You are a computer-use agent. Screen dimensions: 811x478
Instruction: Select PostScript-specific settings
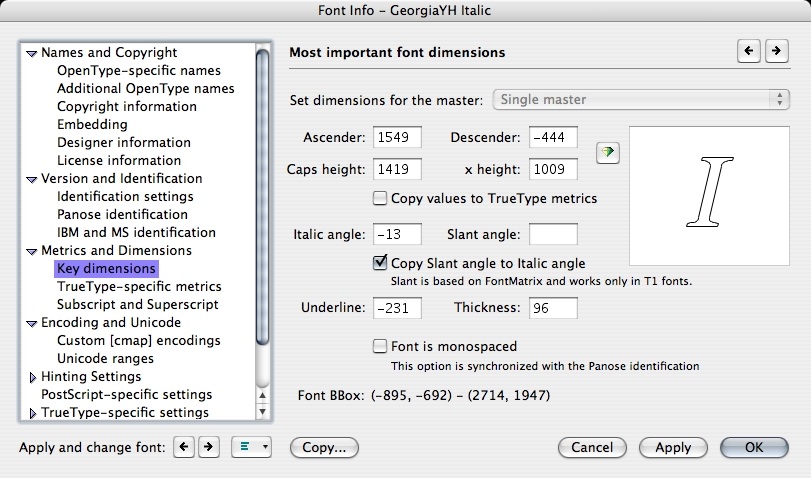click(x=127, y=395)
